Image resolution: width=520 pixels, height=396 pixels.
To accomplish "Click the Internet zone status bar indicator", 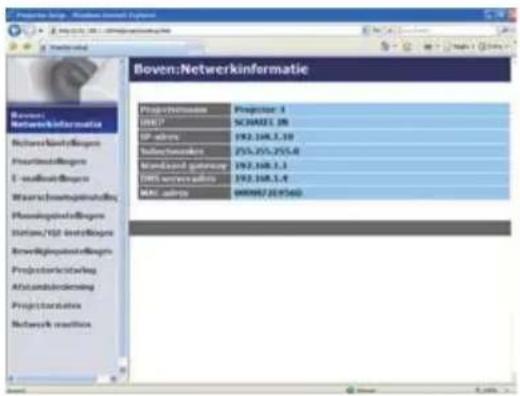I will [362, 390].
